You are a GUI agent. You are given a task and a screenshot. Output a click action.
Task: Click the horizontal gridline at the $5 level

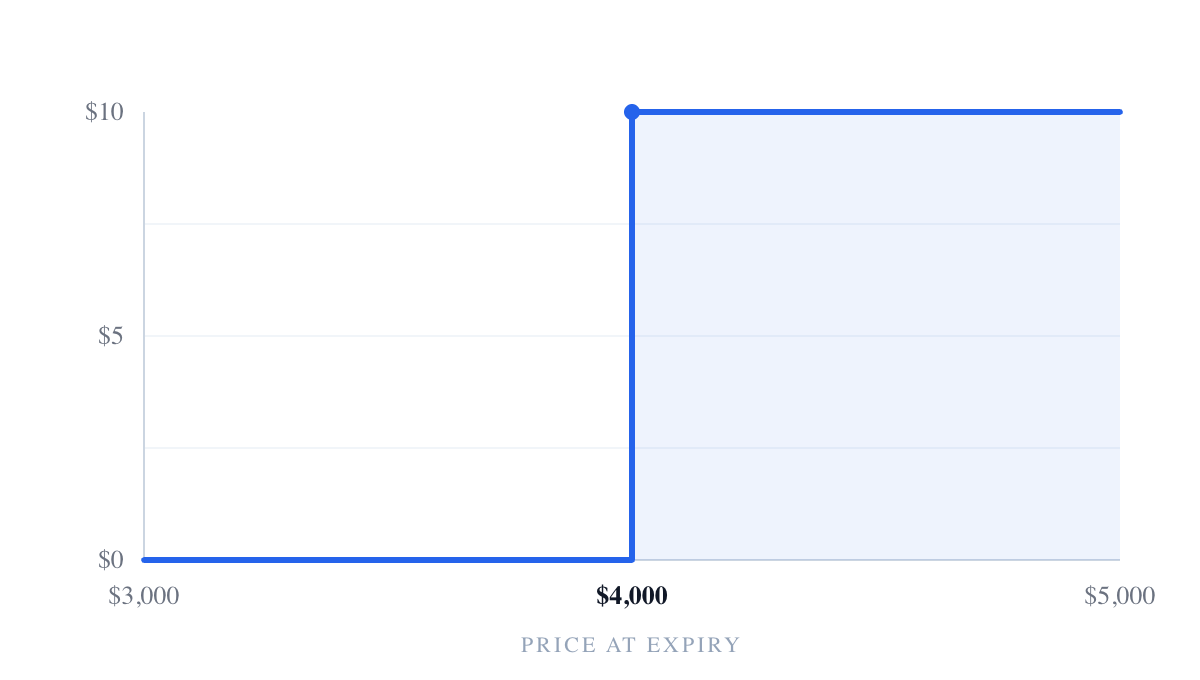point(632,336)
